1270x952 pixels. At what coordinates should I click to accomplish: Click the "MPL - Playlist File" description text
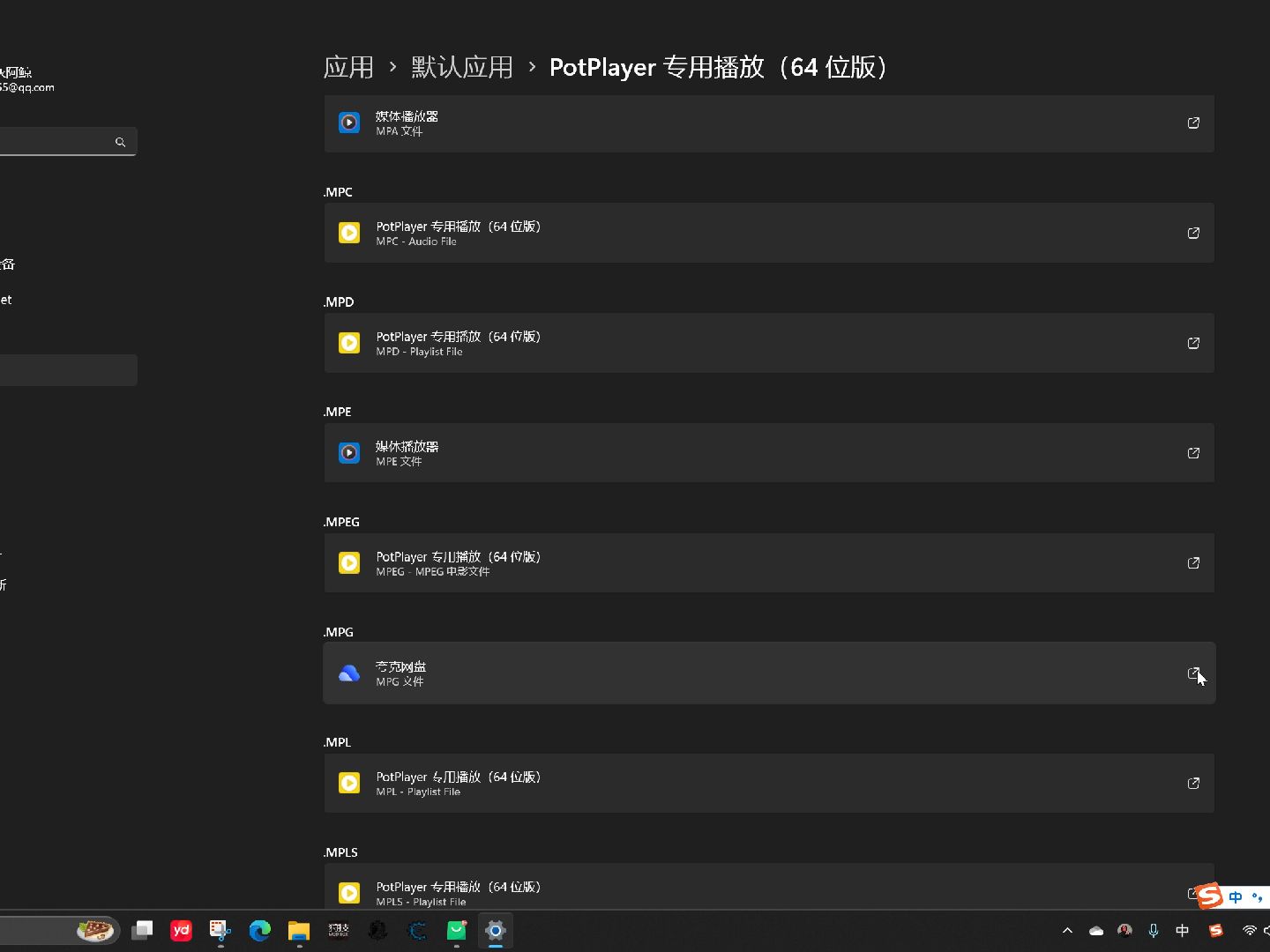click(x=418, y=792)
